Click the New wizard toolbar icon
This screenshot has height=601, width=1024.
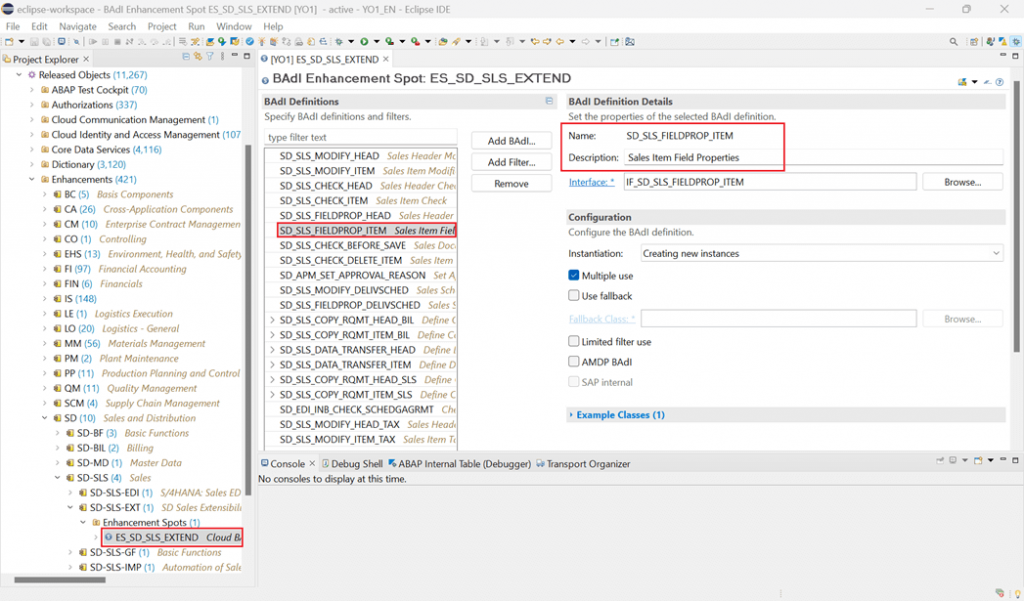click(10, 42)
